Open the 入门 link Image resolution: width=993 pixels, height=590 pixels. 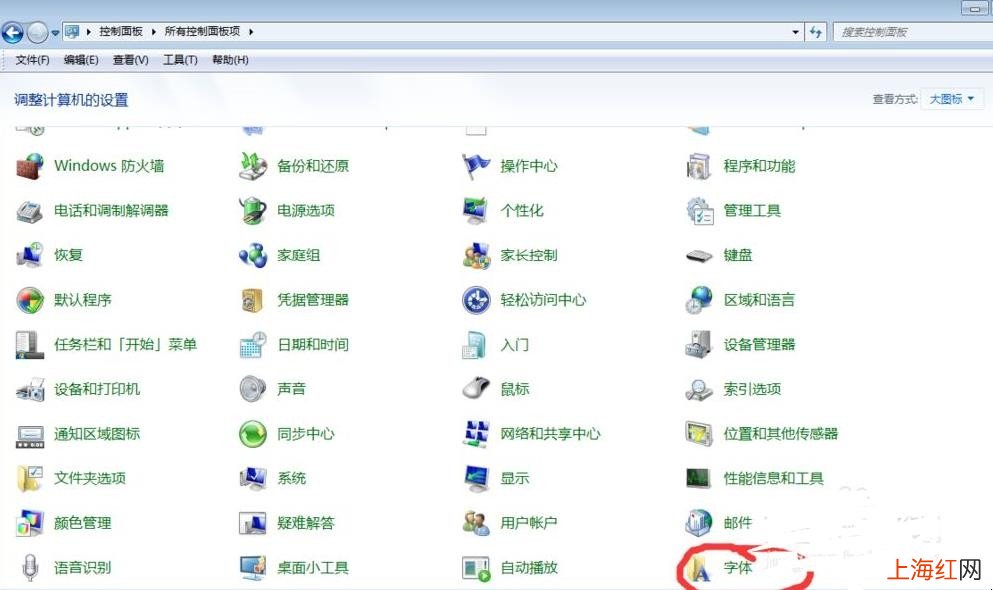(514, 345)
